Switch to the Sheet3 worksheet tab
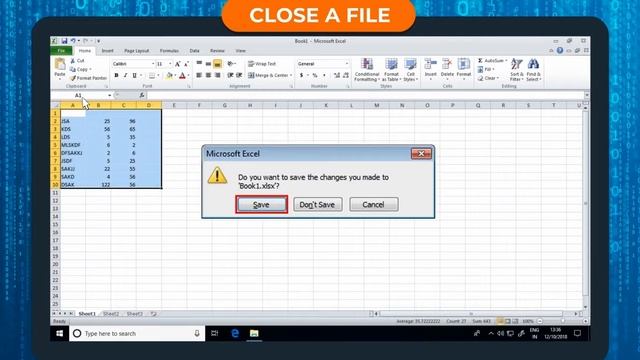This screenshot has height=360, width=640. pos(135,314)
